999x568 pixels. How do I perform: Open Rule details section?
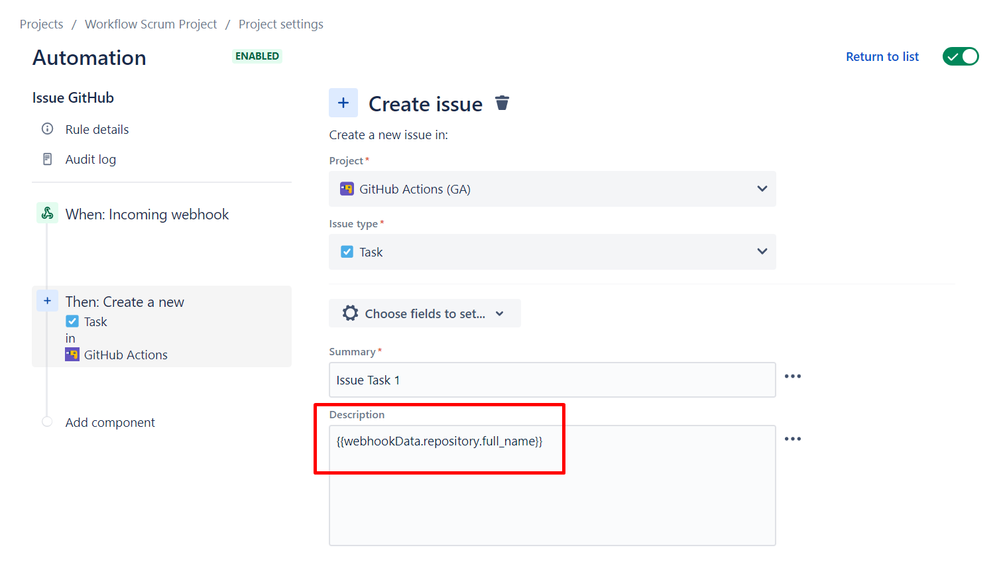click(97, 129)
